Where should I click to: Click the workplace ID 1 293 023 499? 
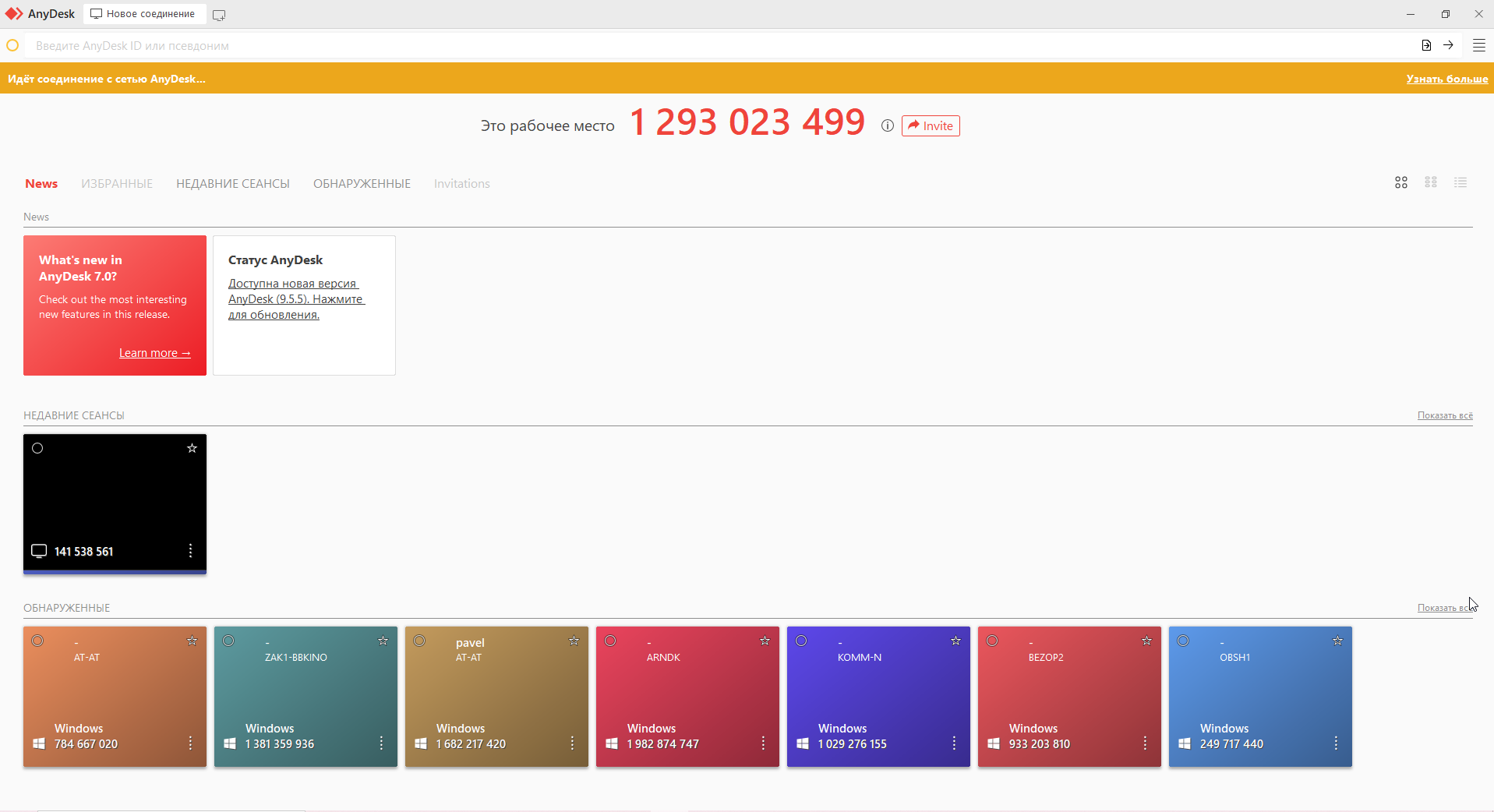coord(747,122)
